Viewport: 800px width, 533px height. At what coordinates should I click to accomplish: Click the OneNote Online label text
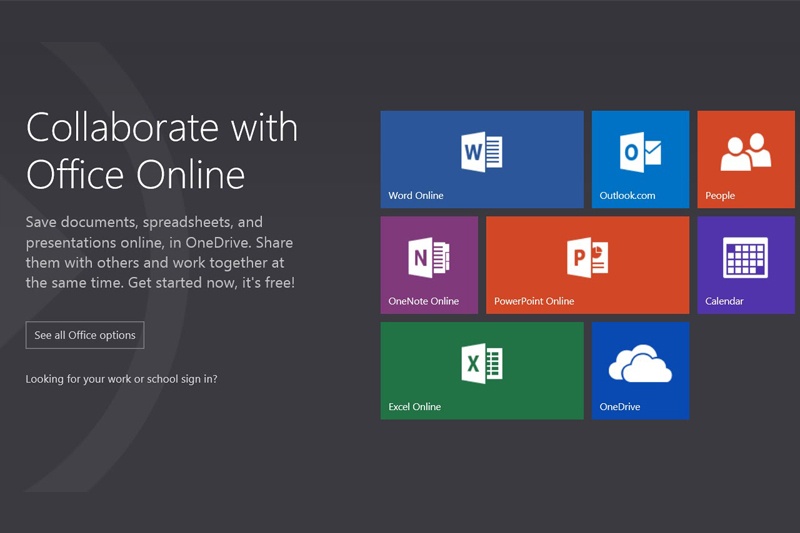click(423, 301)
